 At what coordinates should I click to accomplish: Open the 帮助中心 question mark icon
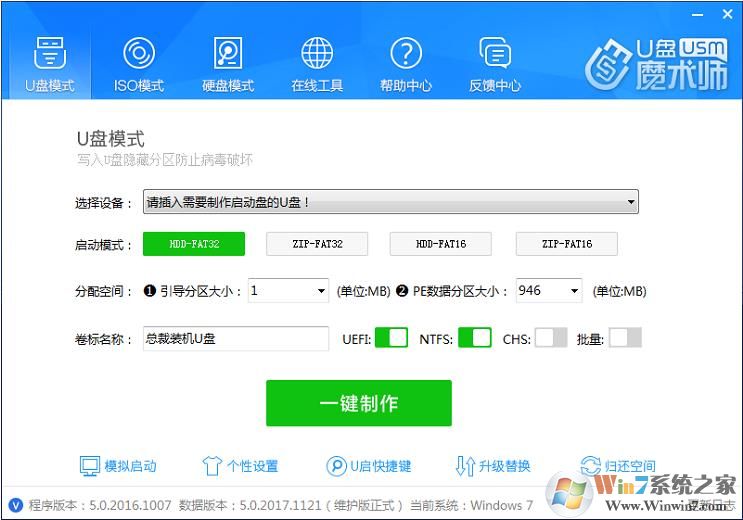coord(406,53)
